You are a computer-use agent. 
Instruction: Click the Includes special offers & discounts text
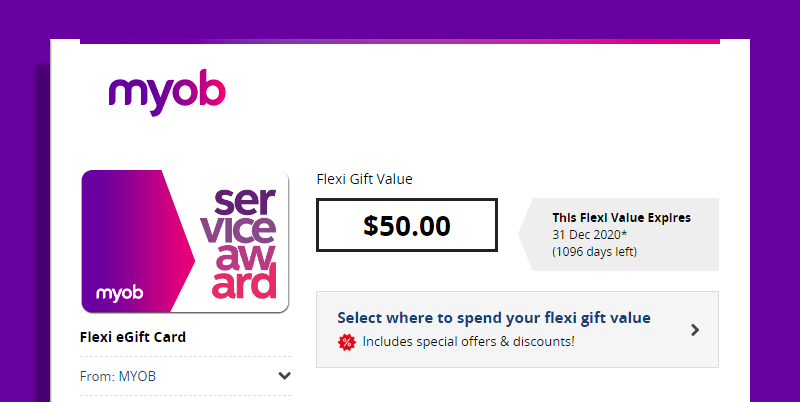468,342
